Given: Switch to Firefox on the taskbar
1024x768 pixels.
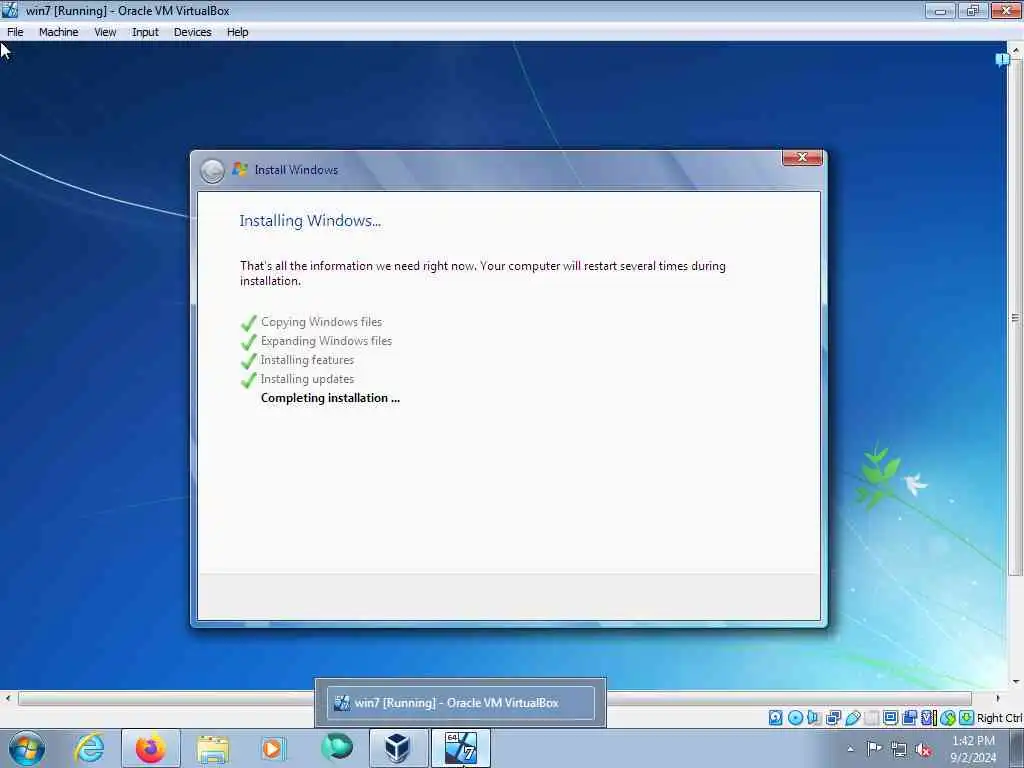Looking at the screenshot, I should (x=150, y=748).
